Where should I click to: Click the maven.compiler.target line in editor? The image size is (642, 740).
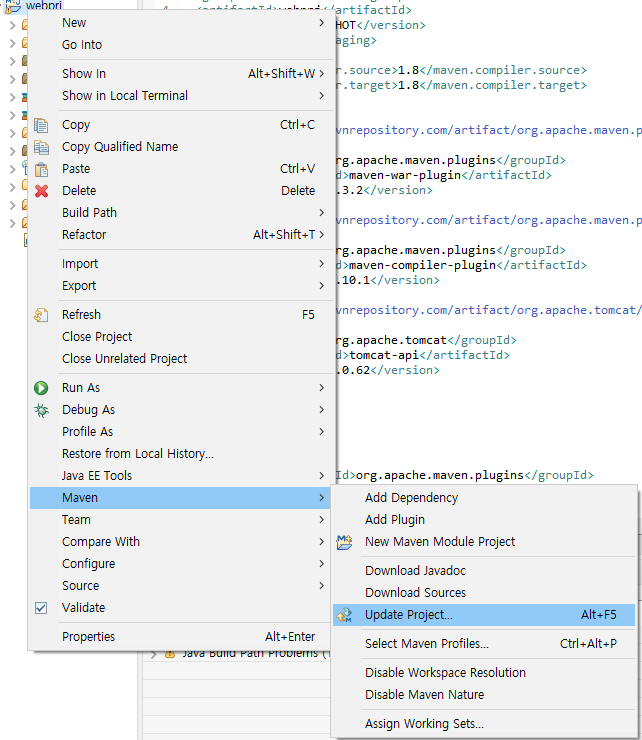[x=461, y=85]
